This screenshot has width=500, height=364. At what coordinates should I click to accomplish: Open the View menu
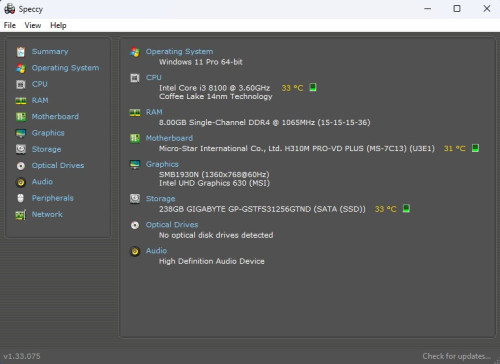[33, 25]
